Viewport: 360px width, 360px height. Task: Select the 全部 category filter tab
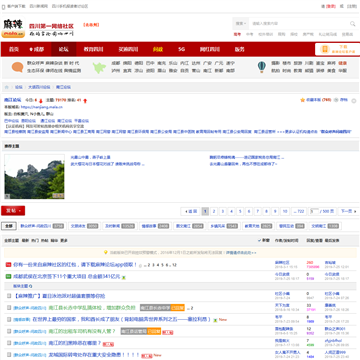tap(9, 226)
